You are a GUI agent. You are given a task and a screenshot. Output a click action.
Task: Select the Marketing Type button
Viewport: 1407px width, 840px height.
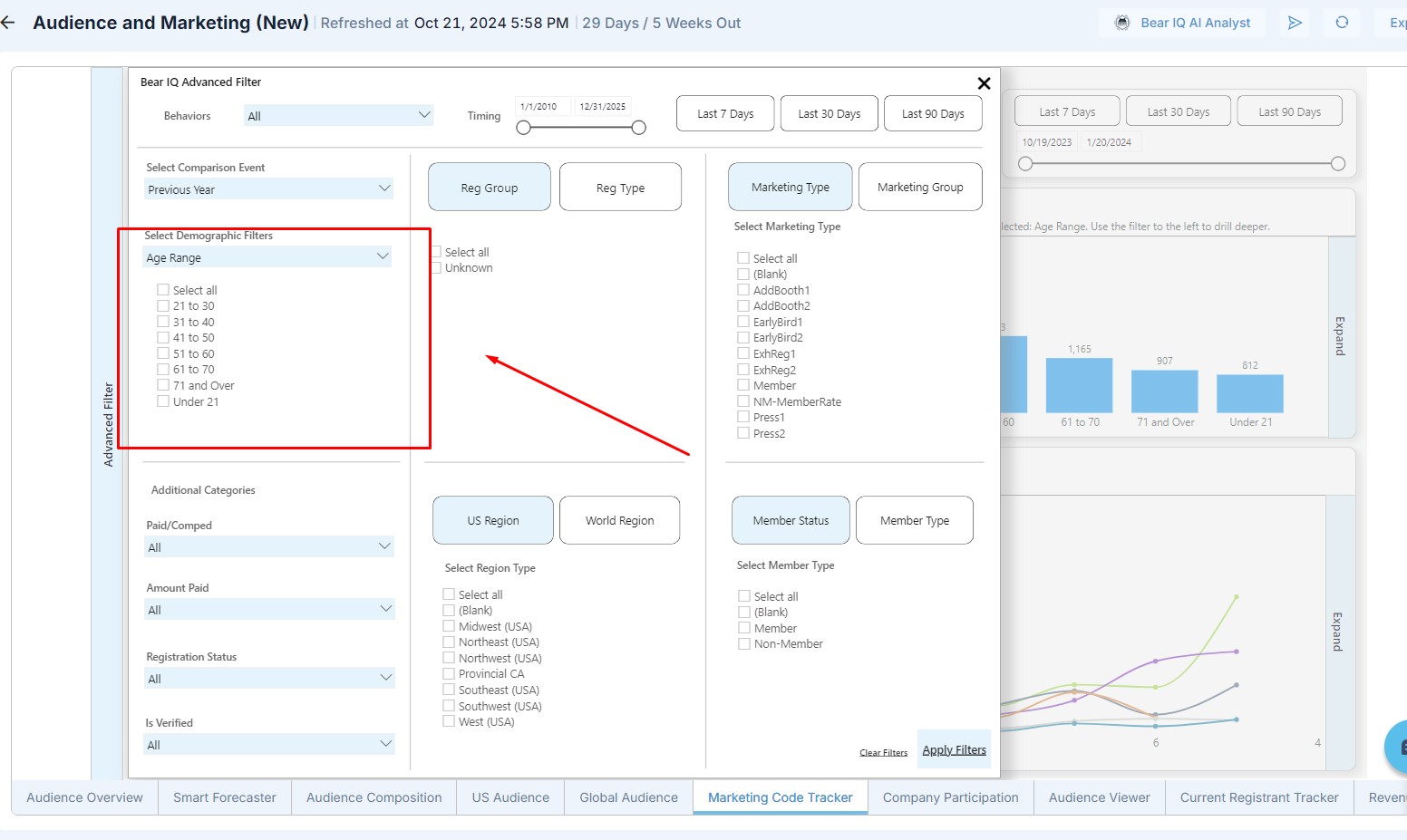pyautogui.click(x=791, y=187)
